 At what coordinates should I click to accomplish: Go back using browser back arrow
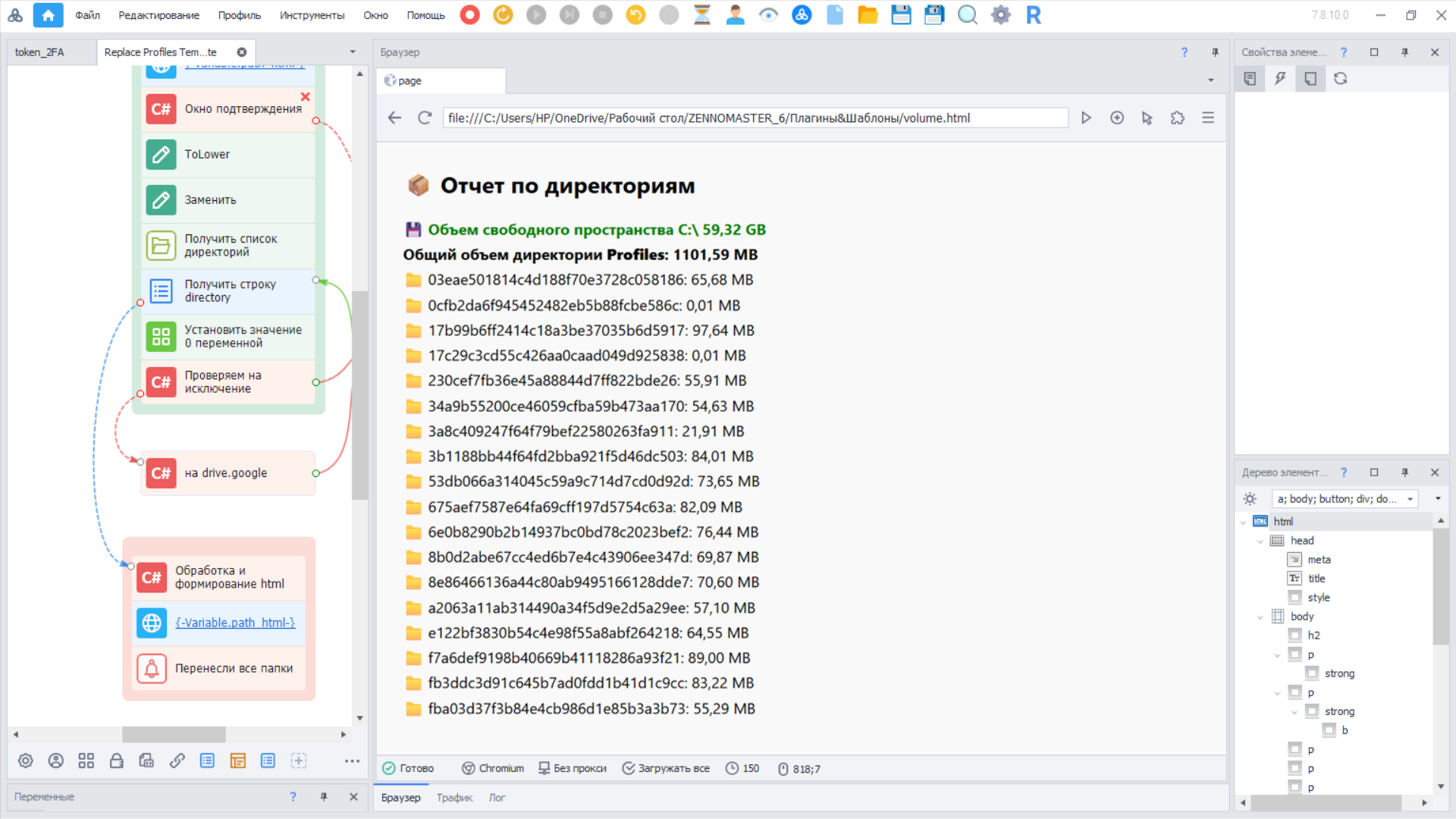point(394,118)
